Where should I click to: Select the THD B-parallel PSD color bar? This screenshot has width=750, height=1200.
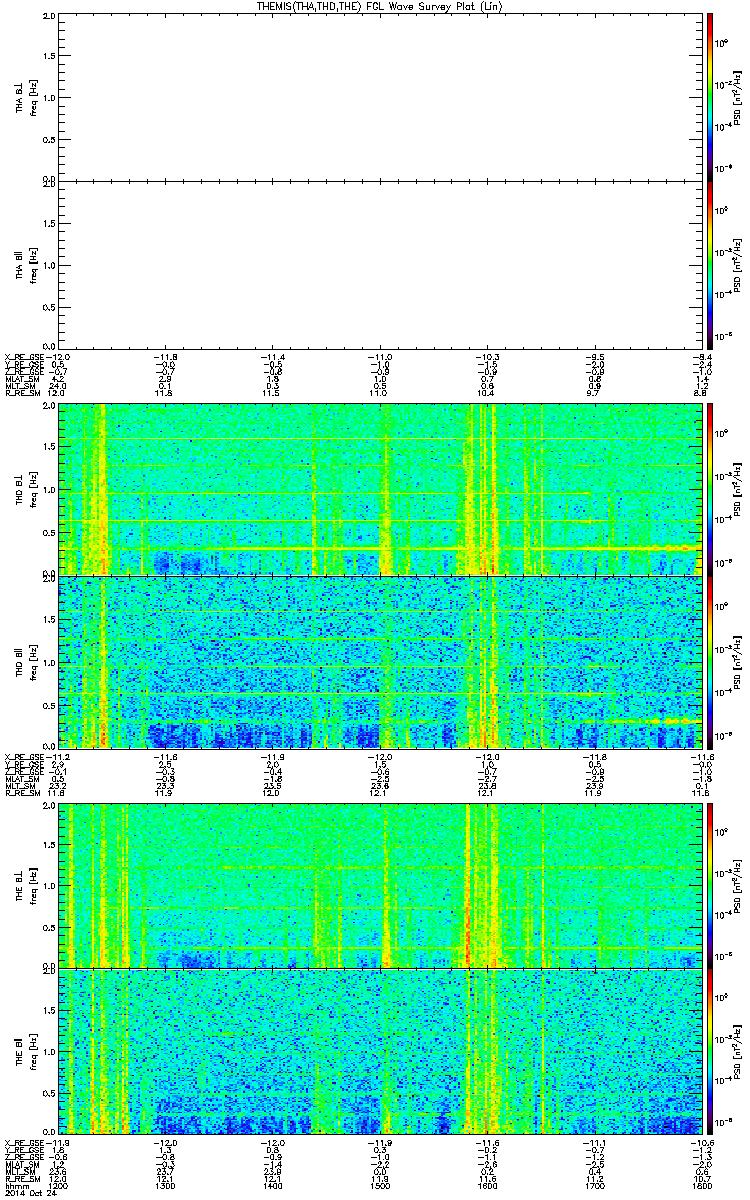pos(710,661)
